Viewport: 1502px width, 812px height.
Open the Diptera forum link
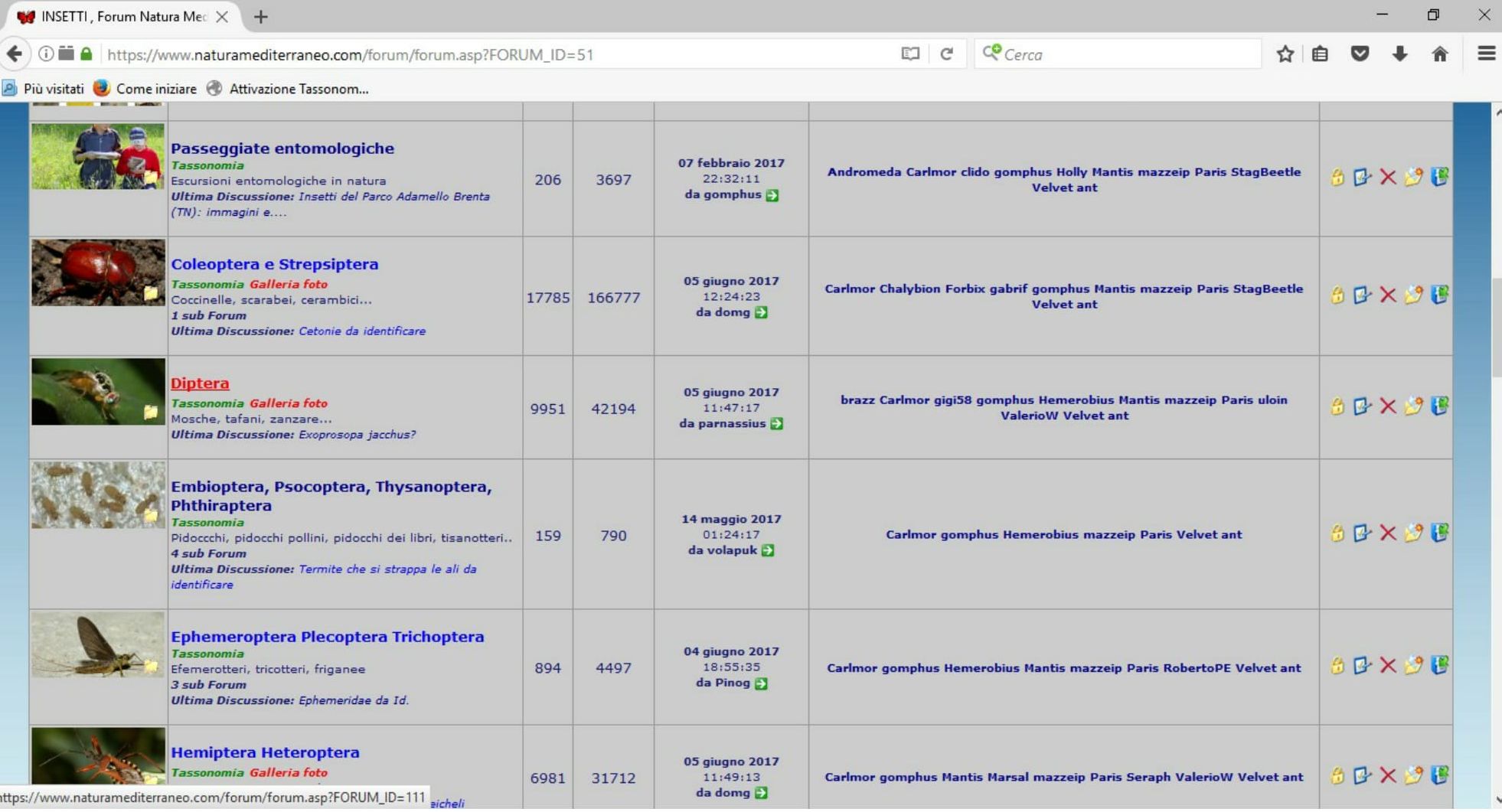click(x=200, y=383)
